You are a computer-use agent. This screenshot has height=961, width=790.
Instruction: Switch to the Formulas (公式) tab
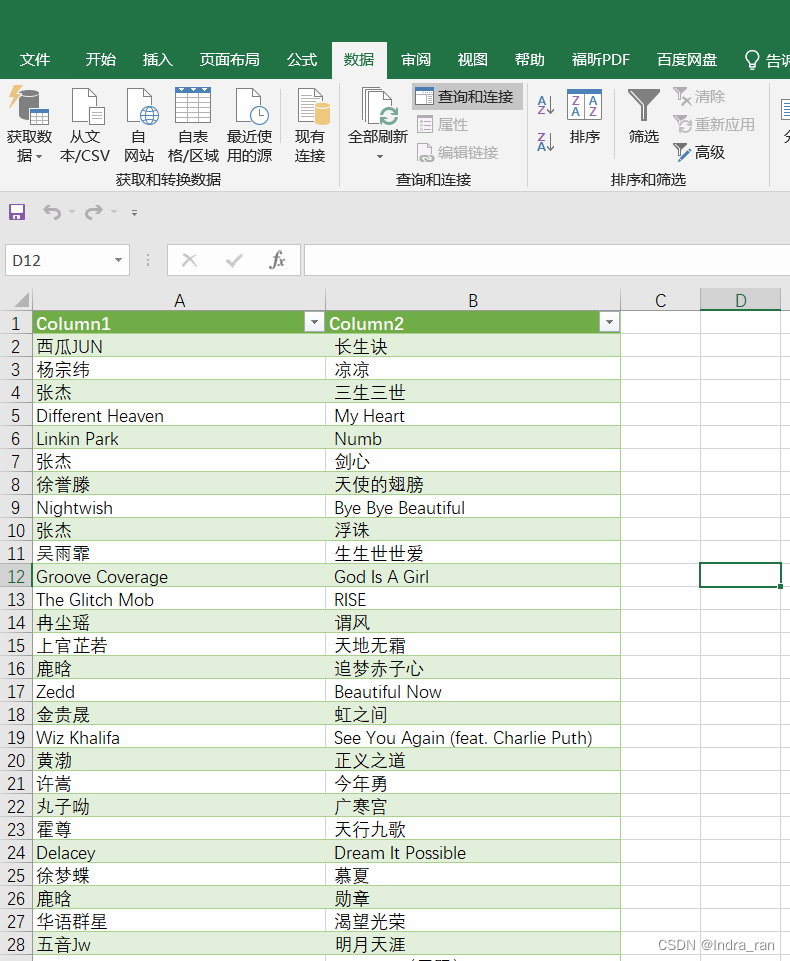[x=302, y=59]
